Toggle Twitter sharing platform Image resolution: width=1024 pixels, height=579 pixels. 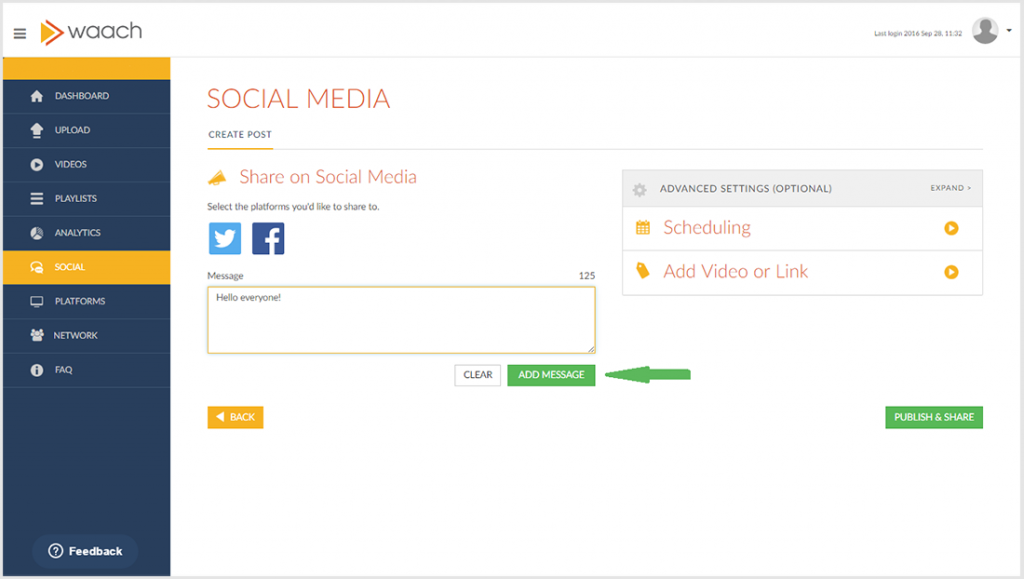(225, 238)
